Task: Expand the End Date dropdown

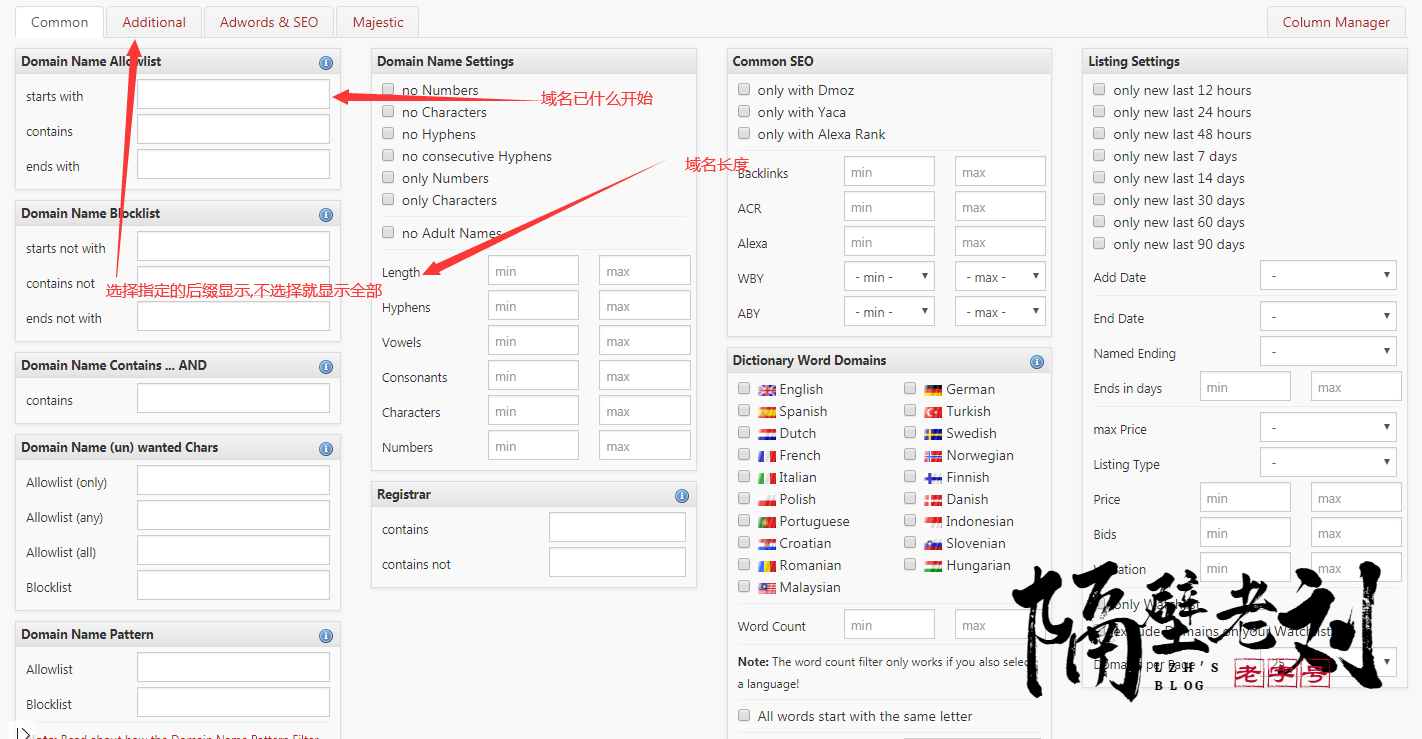Action: 1328,317
